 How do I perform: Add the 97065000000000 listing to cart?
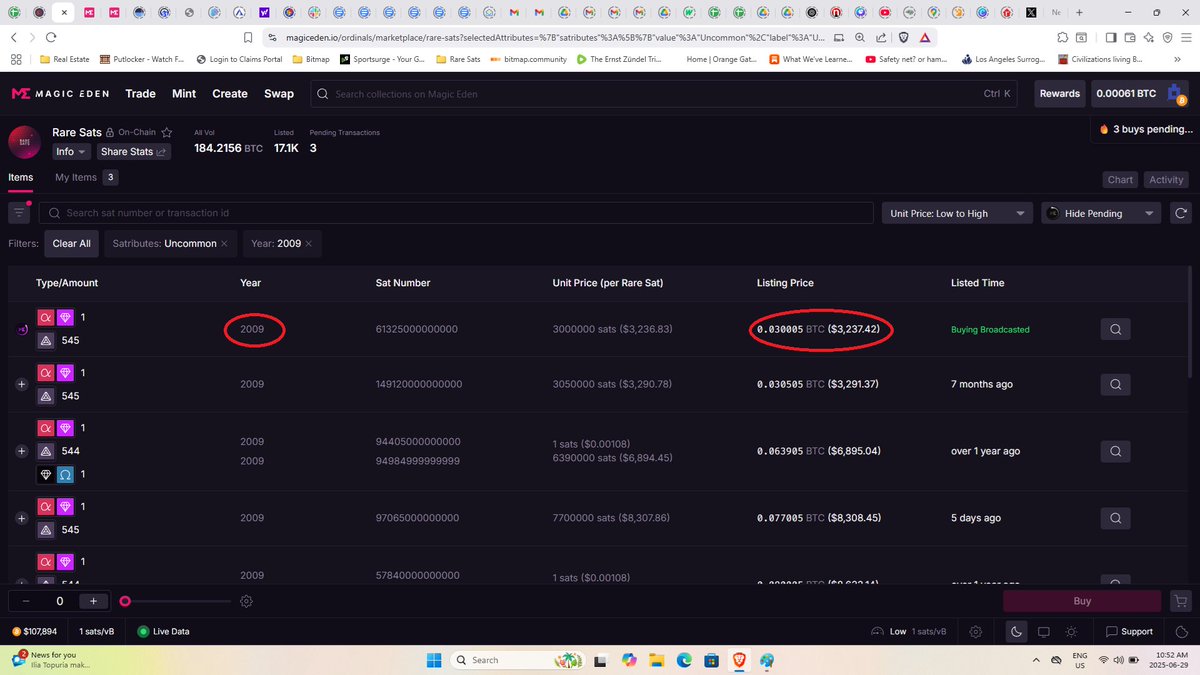pos(22,518)
